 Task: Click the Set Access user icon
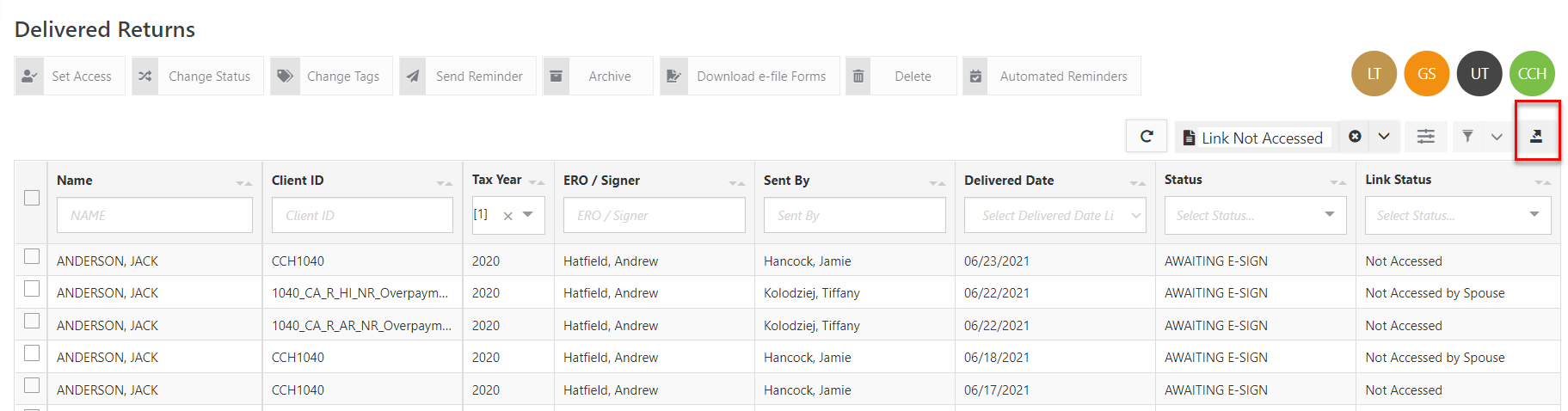(x=29, y=76)
